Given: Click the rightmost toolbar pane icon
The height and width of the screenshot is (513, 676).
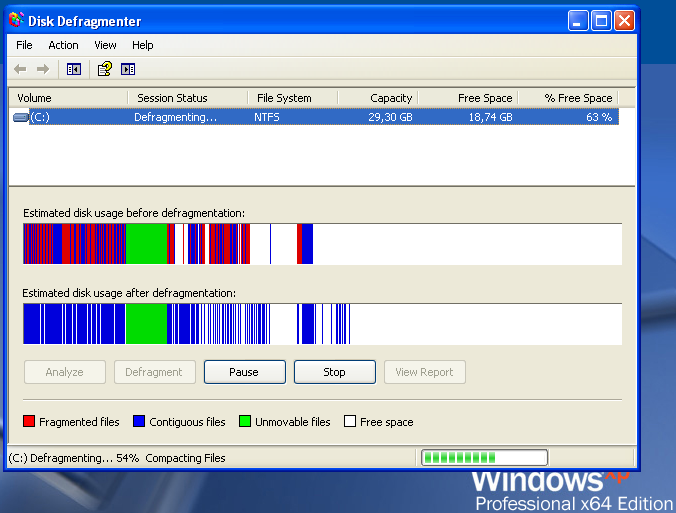Looking at the screenshot, I should pos(128,69).
